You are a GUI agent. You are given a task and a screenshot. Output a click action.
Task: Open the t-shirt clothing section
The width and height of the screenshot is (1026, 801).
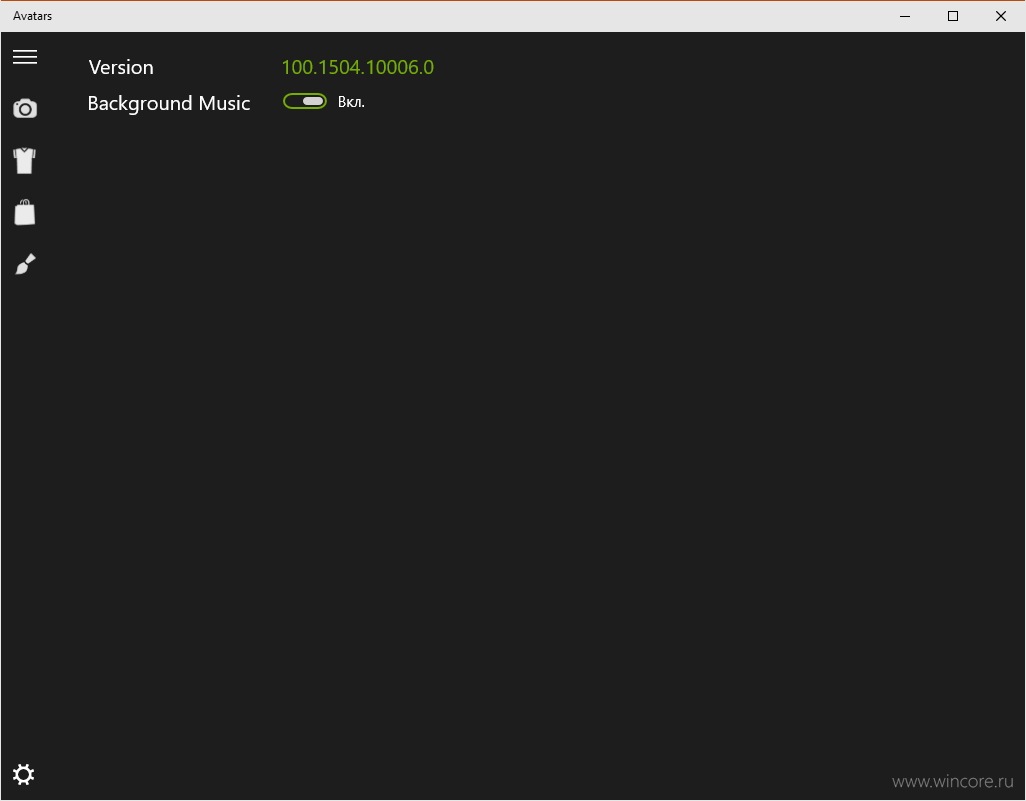(25, 160)
